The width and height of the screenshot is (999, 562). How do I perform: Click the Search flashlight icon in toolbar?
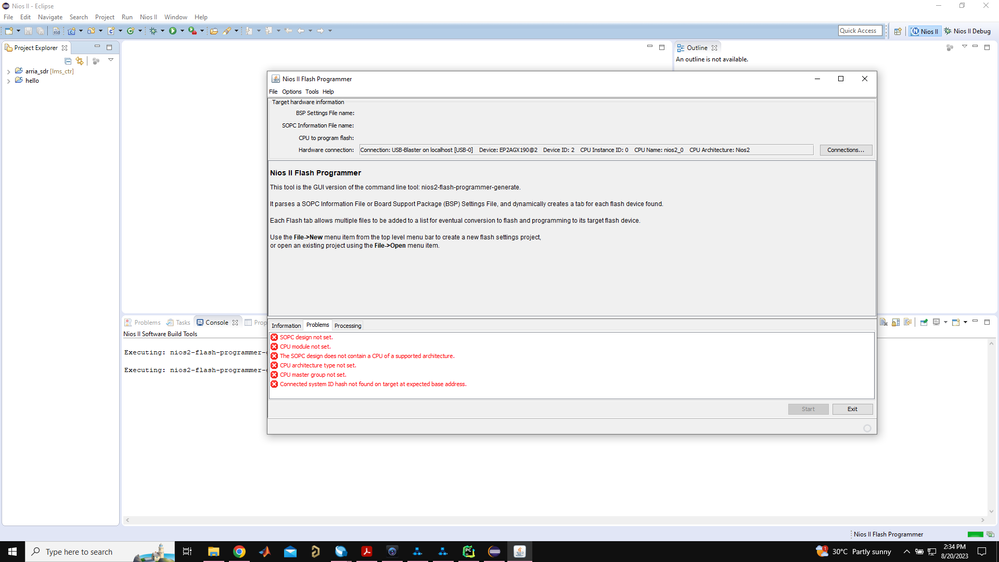point(227,31)
